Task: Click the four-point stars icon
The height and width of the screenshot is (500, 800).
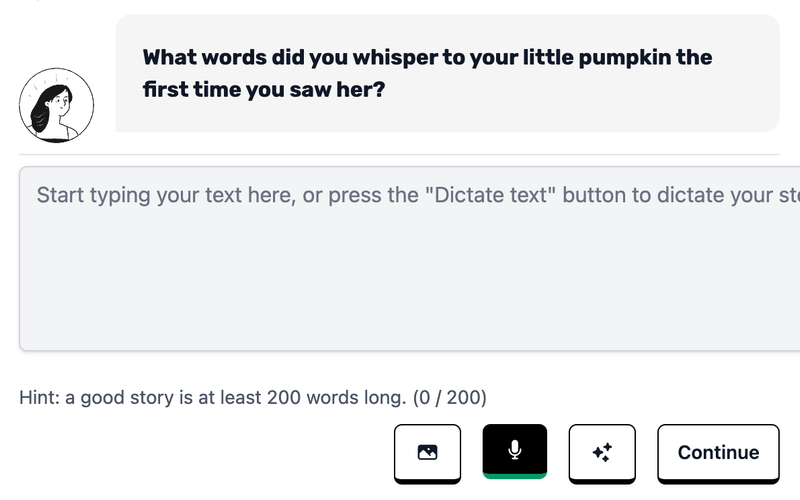Action: click(601, 452)
